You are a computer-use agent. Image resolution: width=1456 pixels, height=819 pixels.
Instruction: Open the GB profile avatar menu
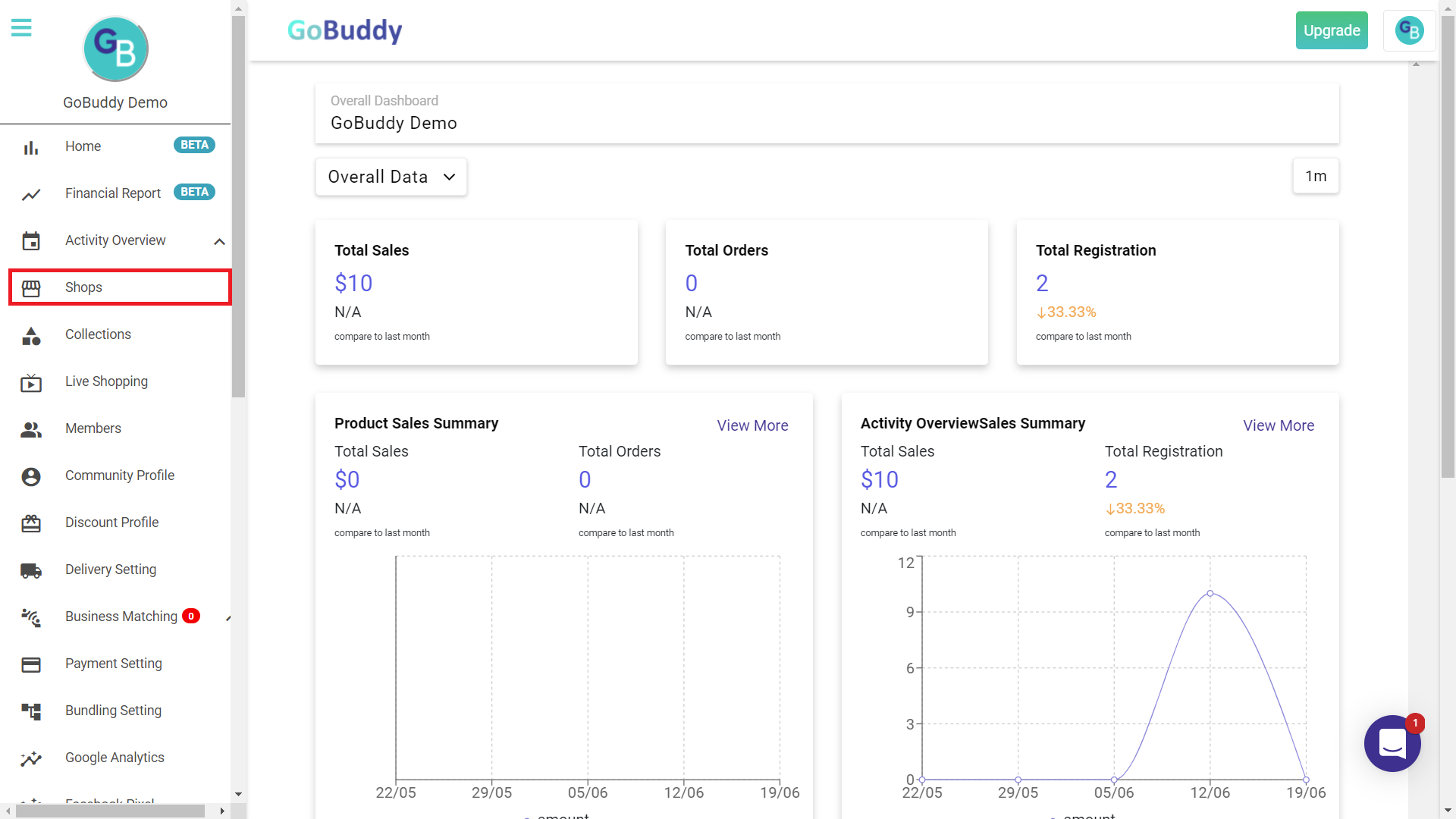pyautogui.click(x=1409, y=30)
